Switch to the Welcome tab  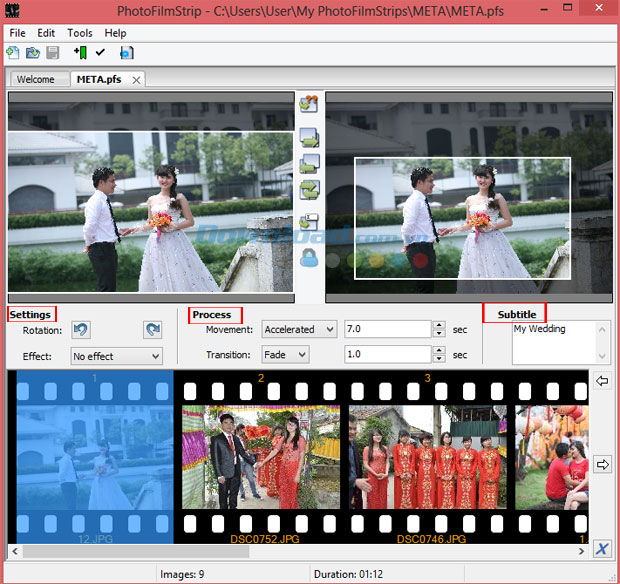point(35,79)
